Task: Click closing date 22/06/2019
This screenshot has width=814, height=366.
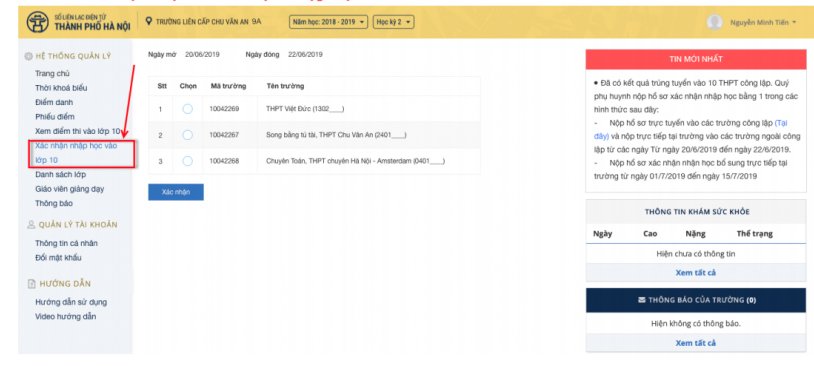Action: 305,55
